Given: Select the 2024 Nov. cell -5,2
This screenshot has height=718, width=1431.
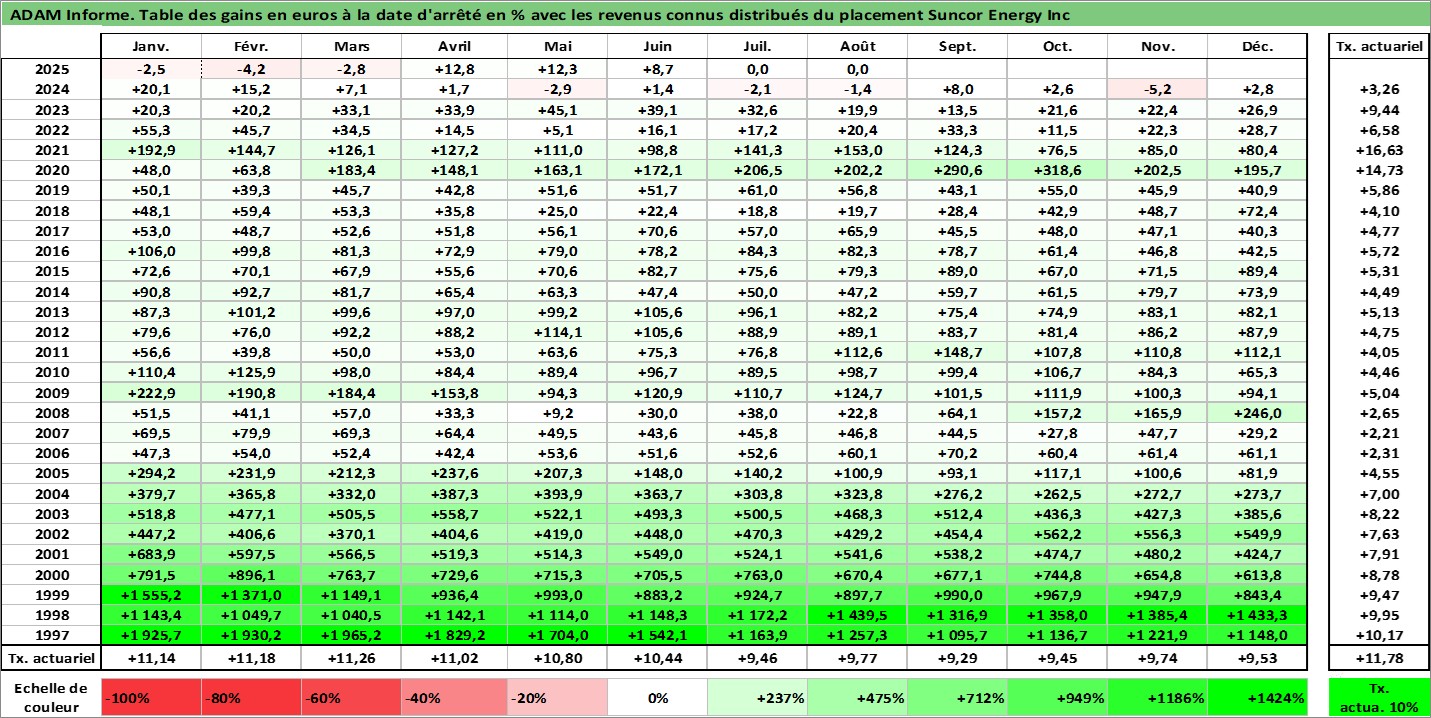Looking at the screenshot, I should tap(1157, 89).
